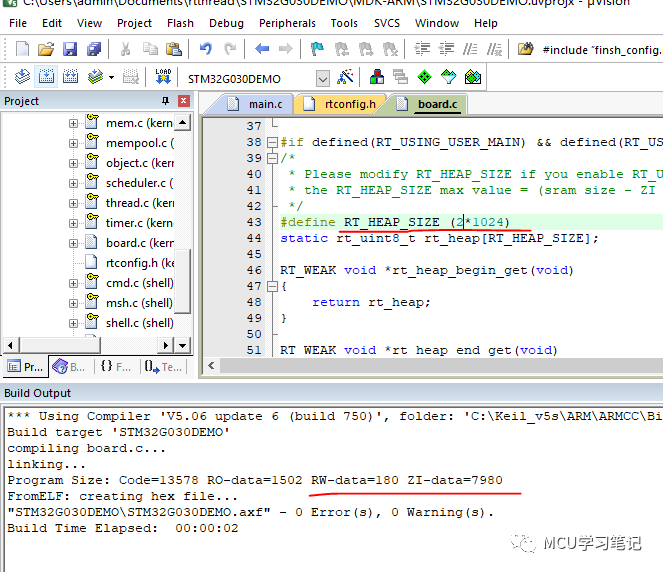Unindent selected lines

(x=446, y=49)
